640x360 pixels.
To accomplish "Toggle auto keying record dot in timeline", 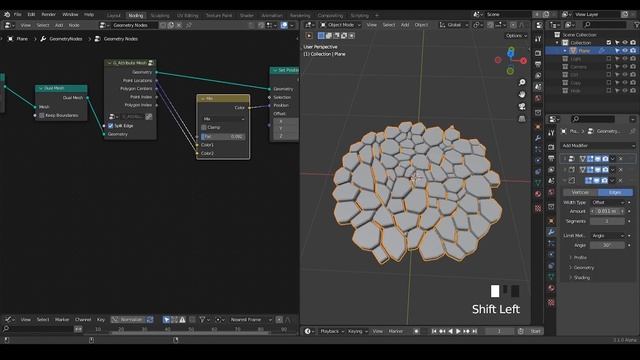I will pyautogui.click(x=416, y=331).
